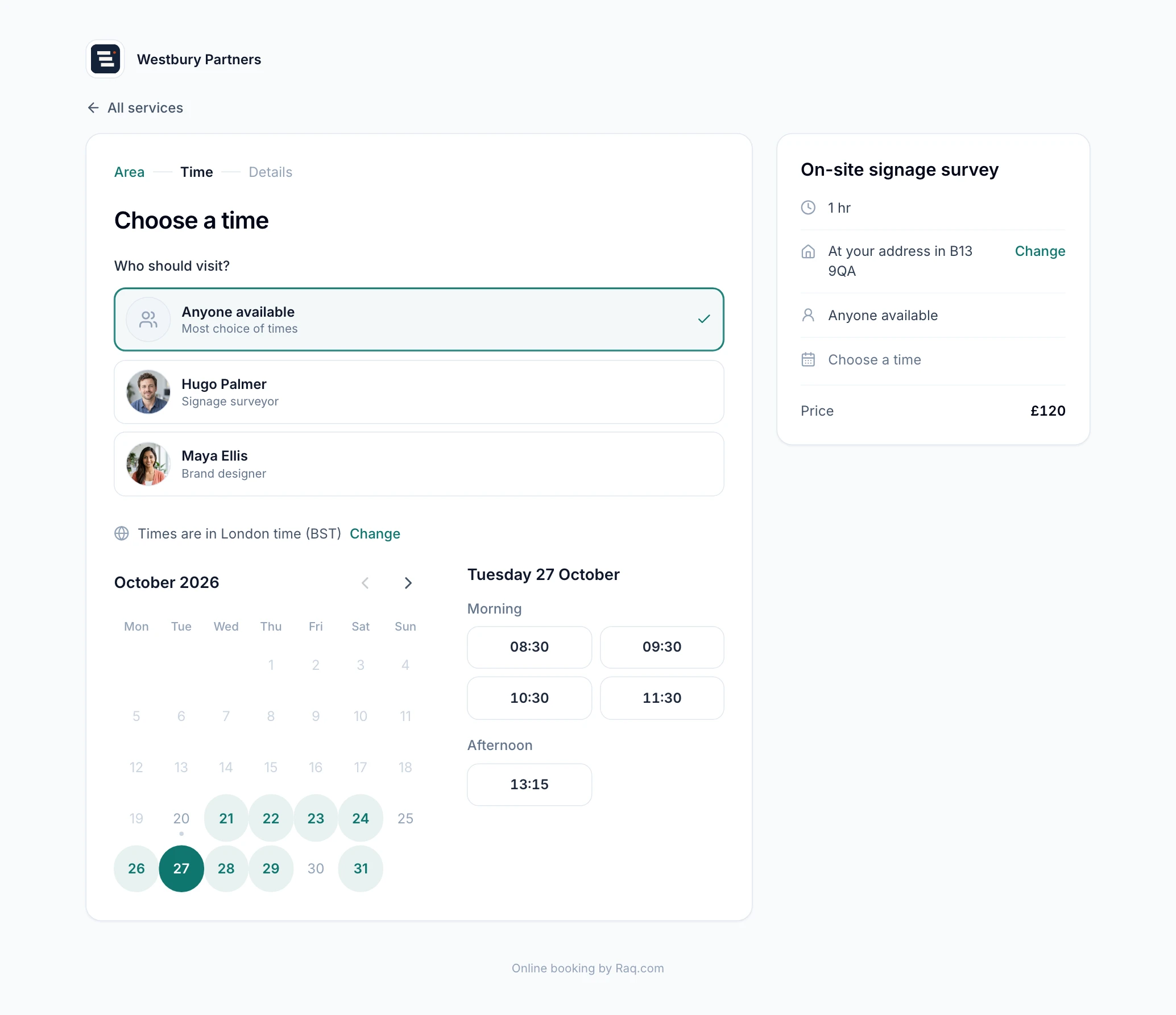This screenshot has height=1015, width=1176.
Task: Pick the 09:30 morning slot
Action: (662, 647)
